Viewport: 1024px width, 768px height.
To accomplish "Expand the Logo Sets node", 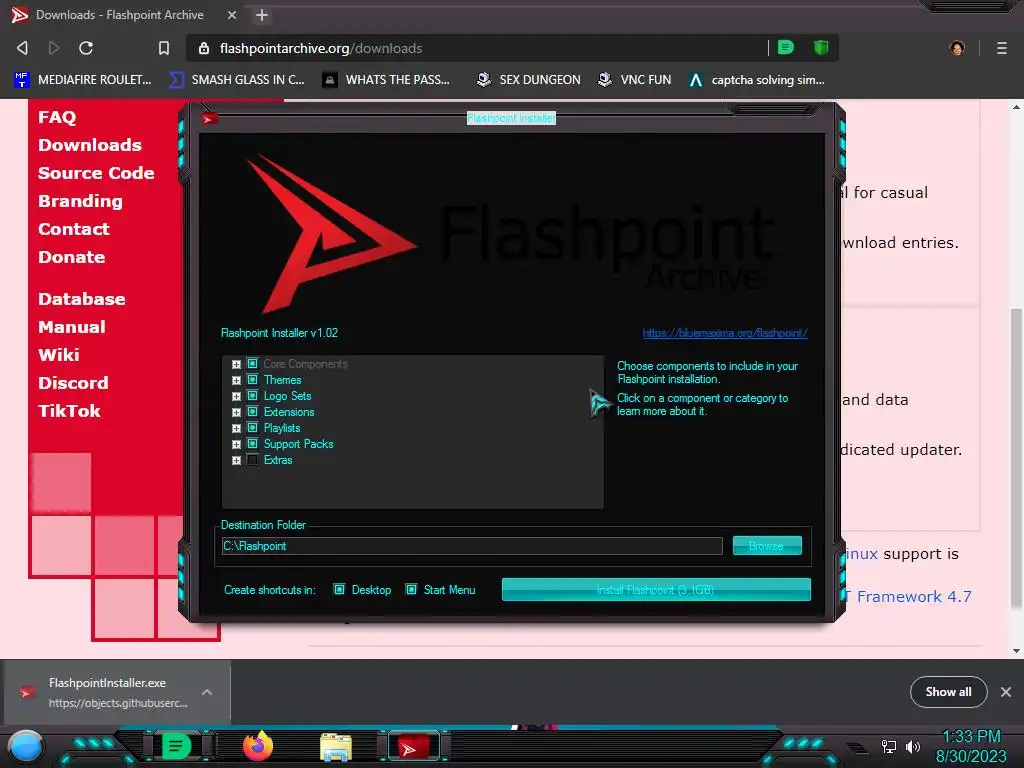I will (x=236, y=396).
